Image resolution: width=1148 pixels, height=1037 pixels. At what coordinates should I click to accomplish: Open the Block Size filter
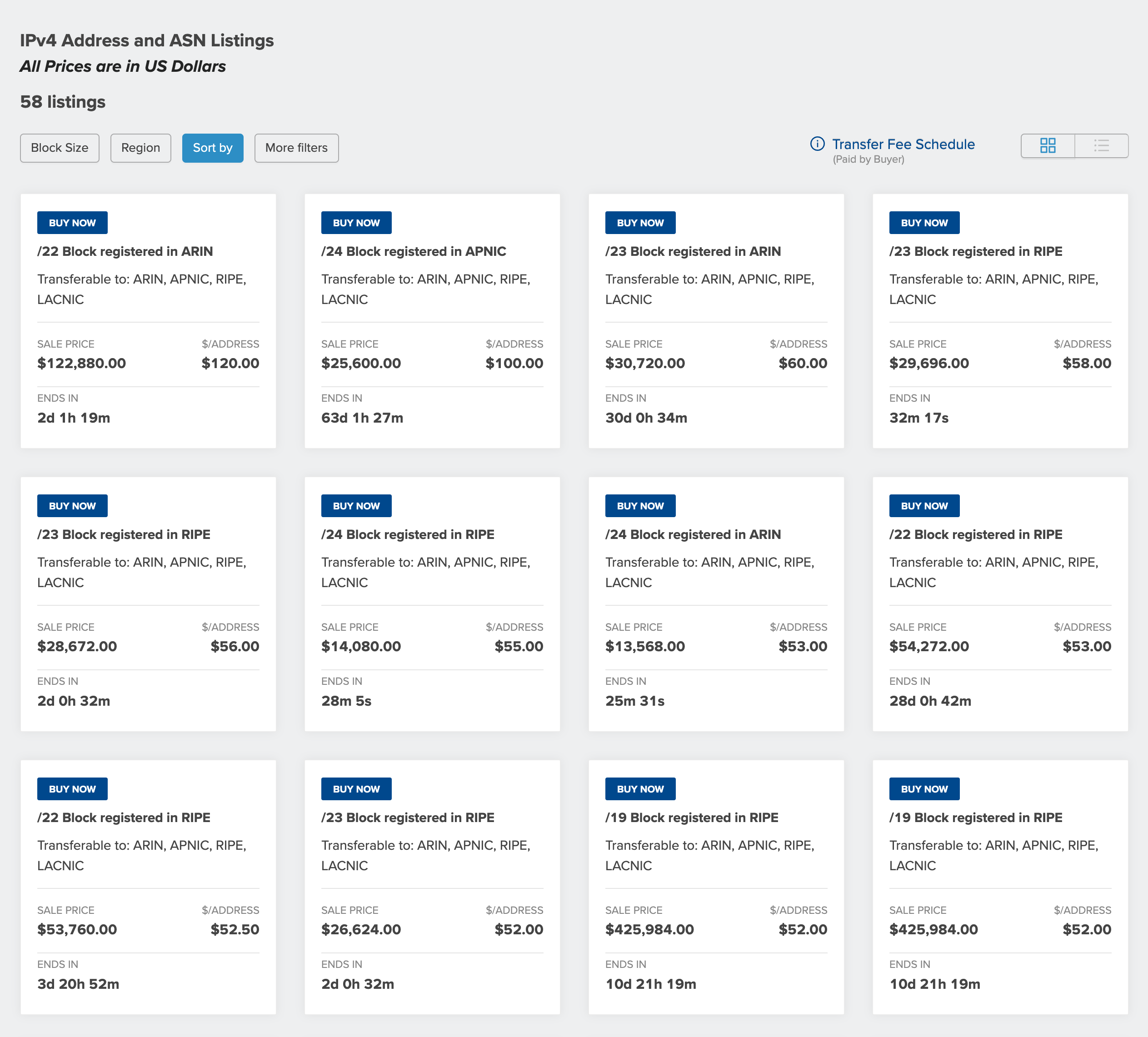60,148
